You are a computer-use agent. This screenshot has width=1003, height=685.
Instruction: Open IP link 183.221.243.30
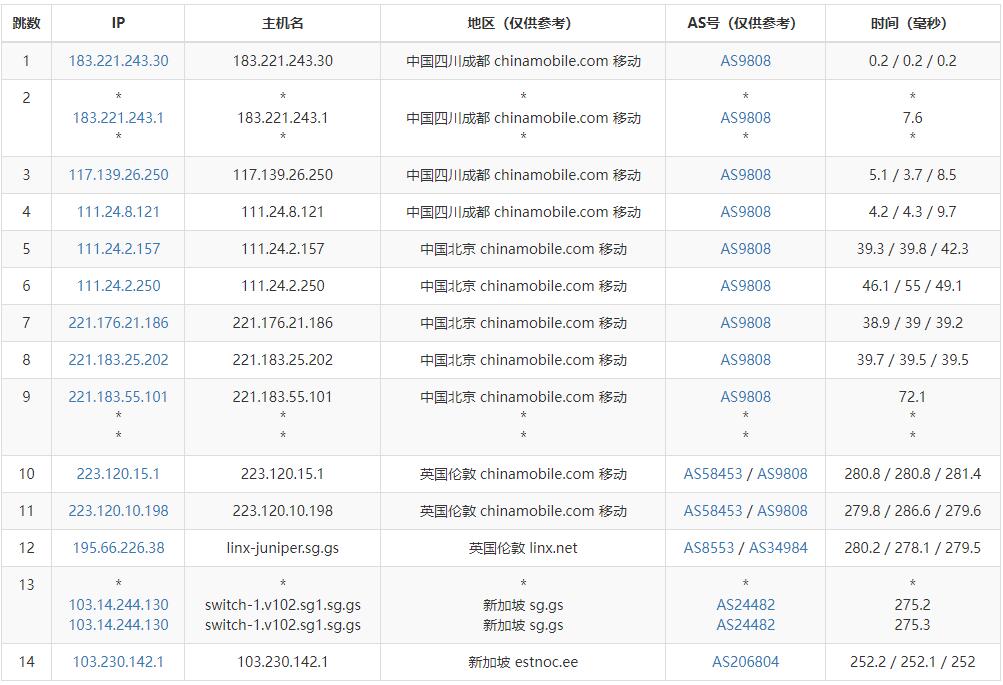click(x=118, y=61)
